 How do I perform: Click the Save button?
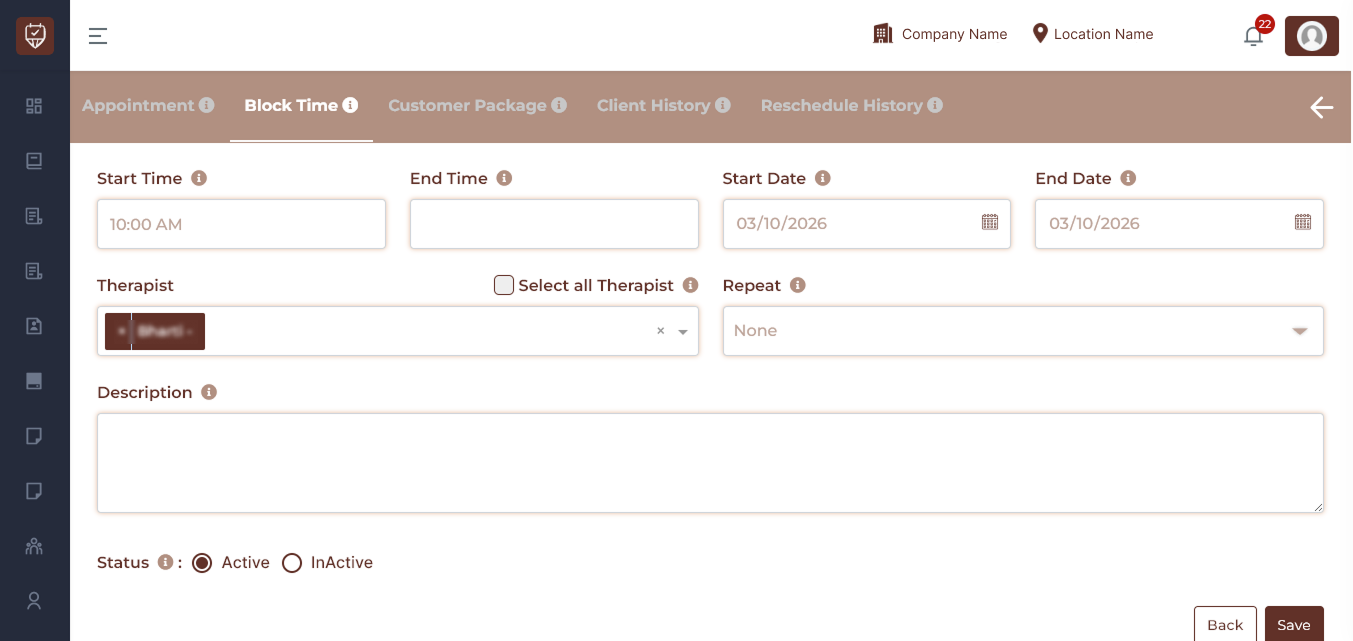(x=1293, y=624)
